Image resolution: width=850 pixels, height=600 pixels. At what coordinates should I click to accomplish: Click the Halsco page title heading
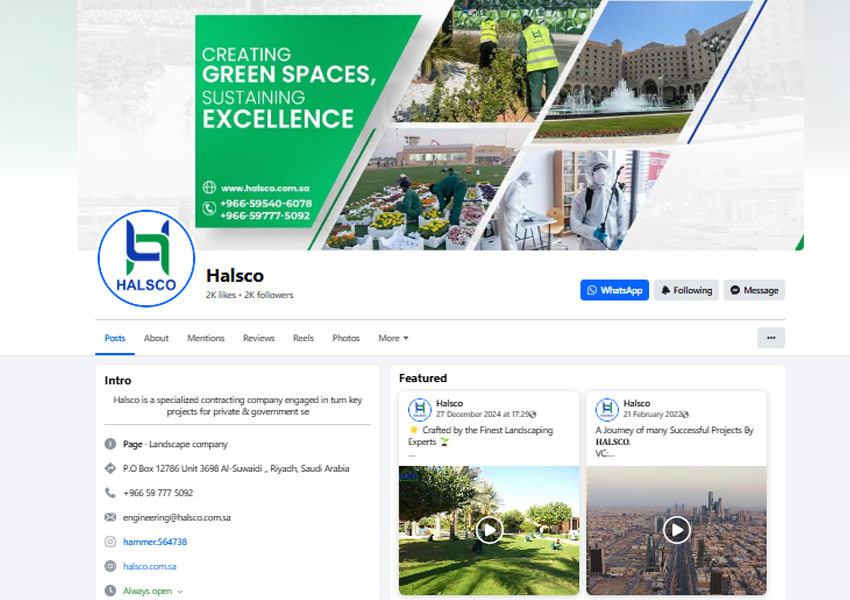point(235,275)
